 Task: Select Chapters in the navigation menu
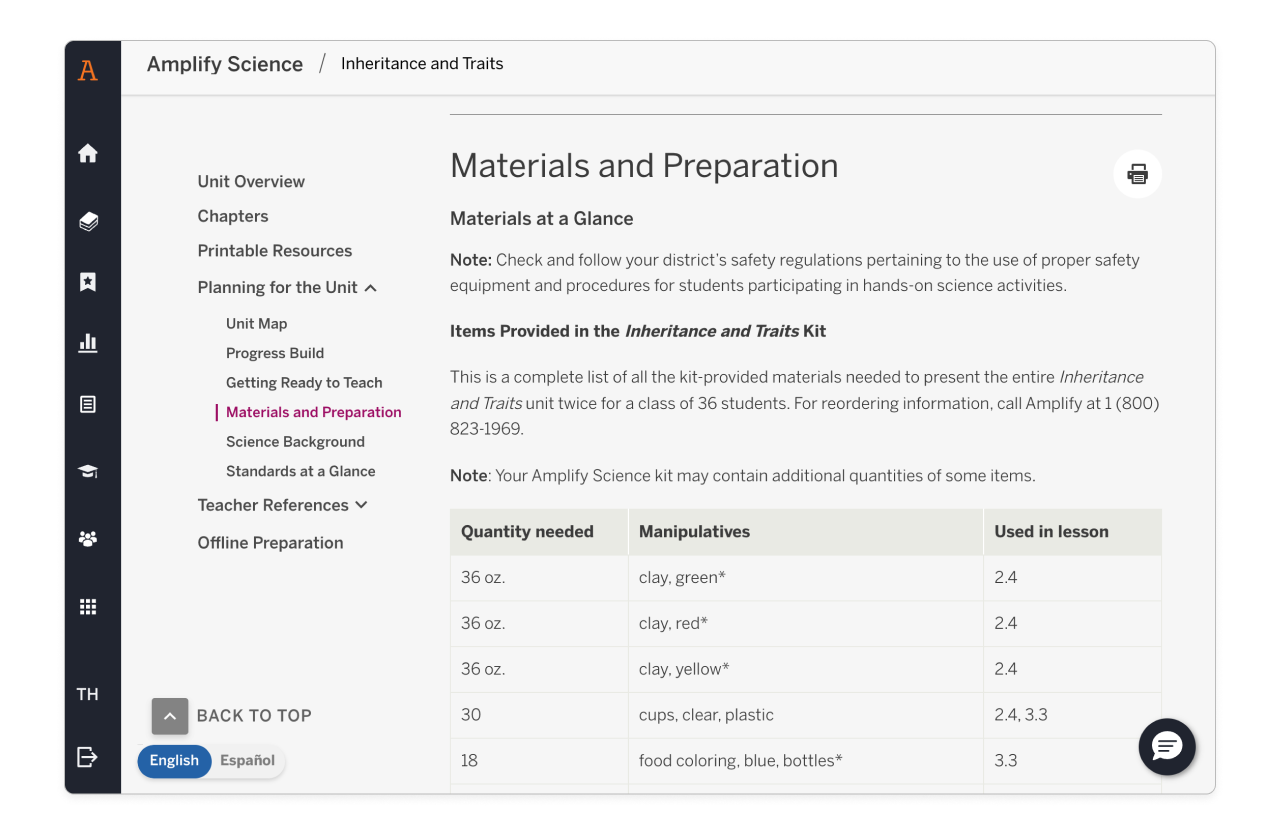point(233,216)
